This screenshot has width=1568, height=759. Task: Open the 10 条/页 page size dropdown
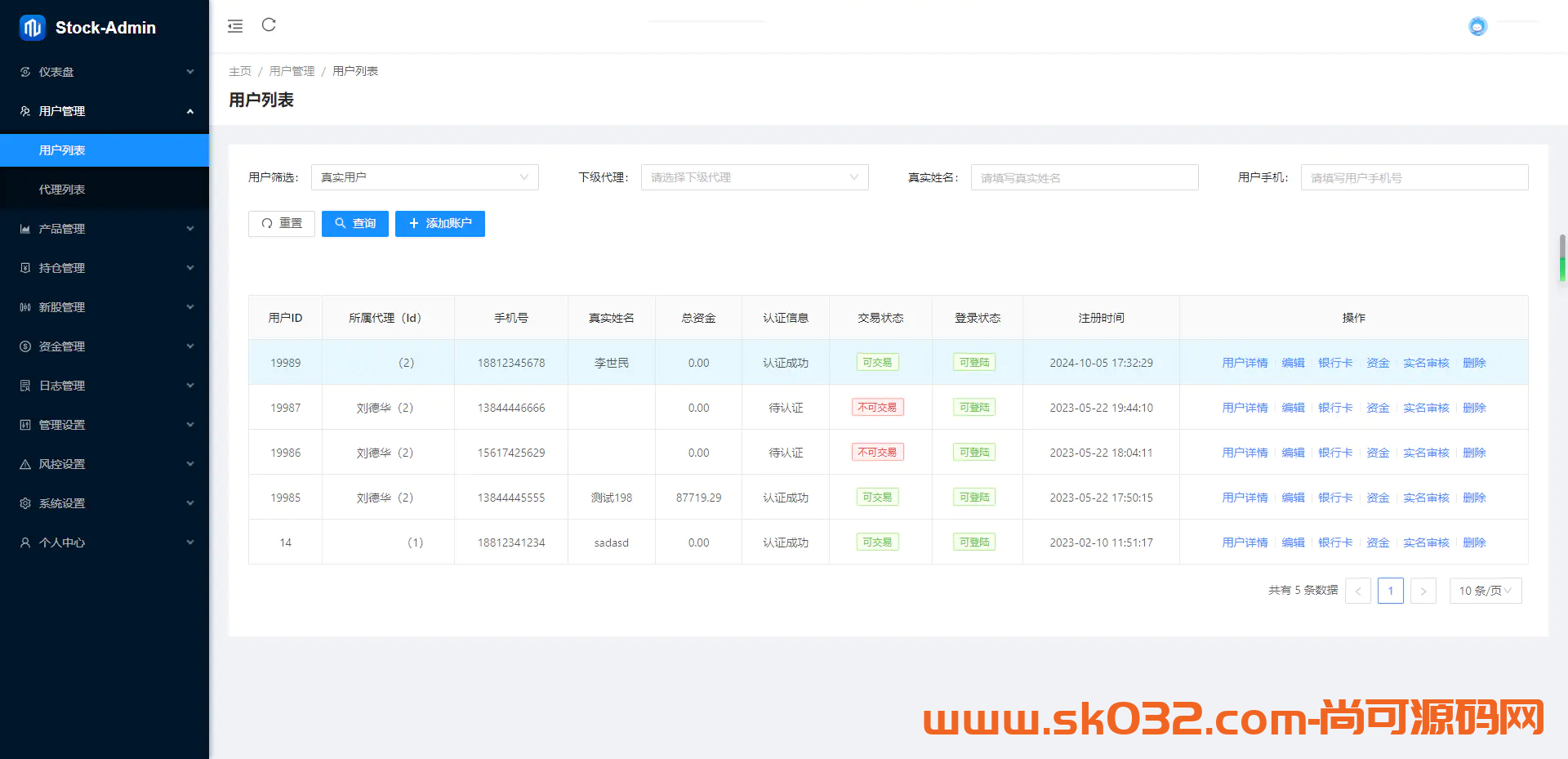click(x=1486, y=591)
